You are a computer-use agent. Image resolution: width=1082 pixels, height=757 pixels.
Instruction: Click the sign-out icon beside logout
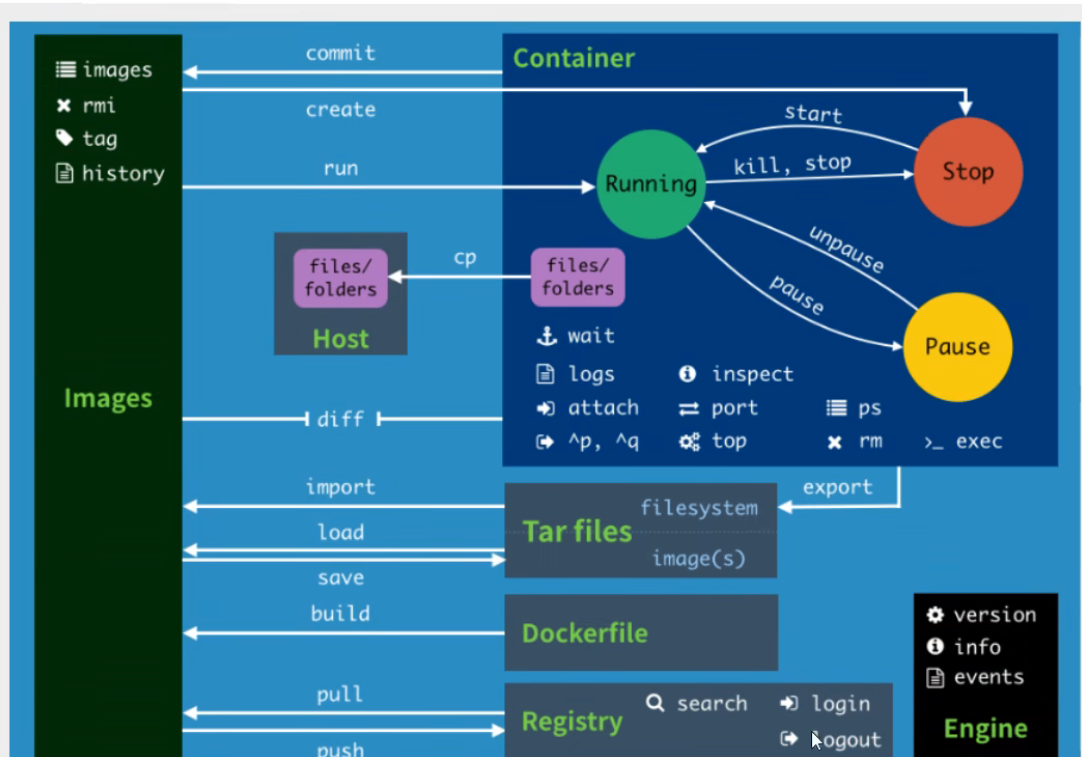[789, 739]
